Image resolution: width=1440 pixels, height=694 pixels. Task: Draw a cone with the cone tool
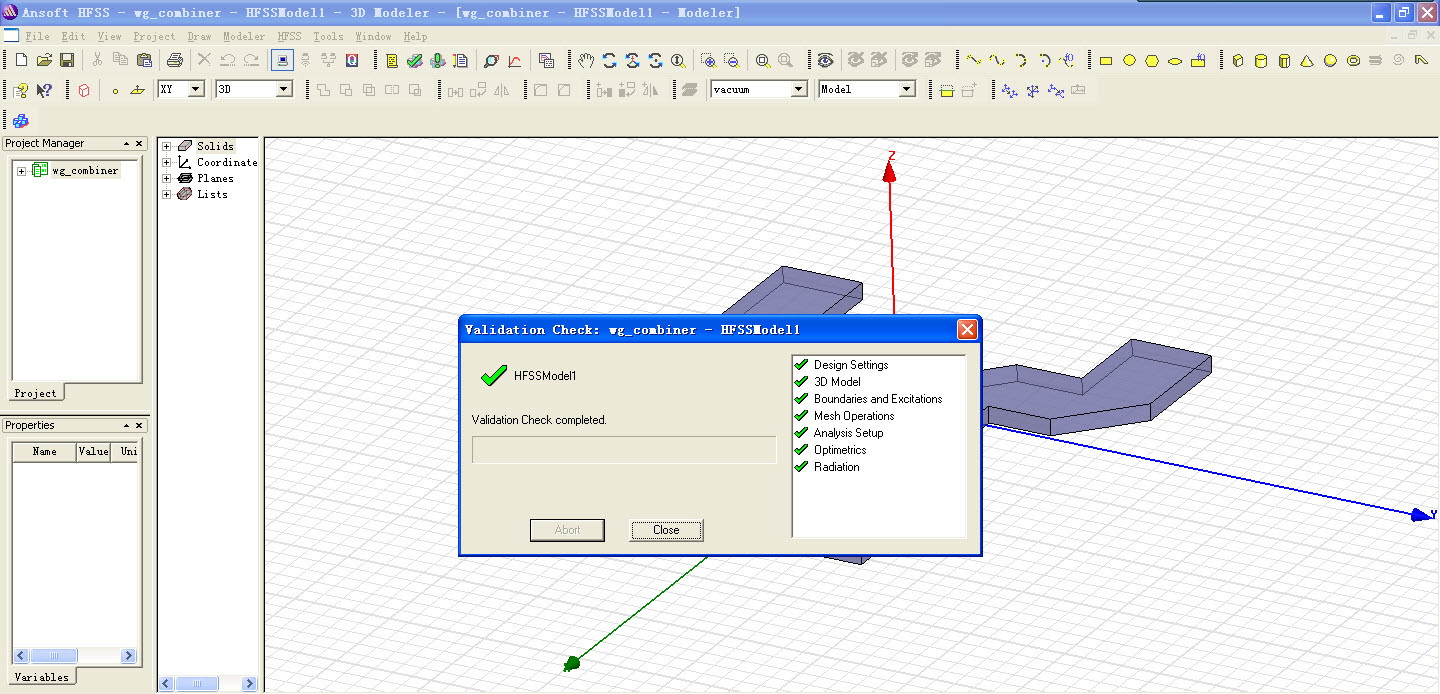[x=1307, y=60]
